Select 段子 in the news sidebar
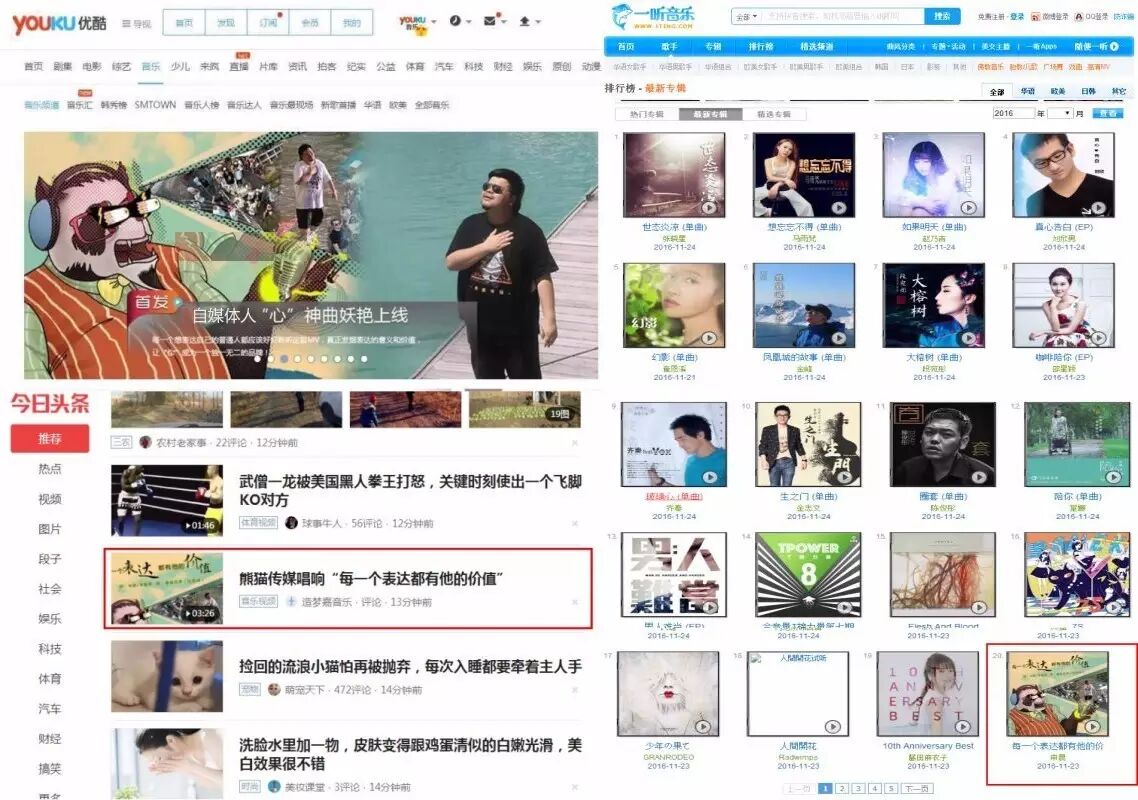 tap(50, 559)
